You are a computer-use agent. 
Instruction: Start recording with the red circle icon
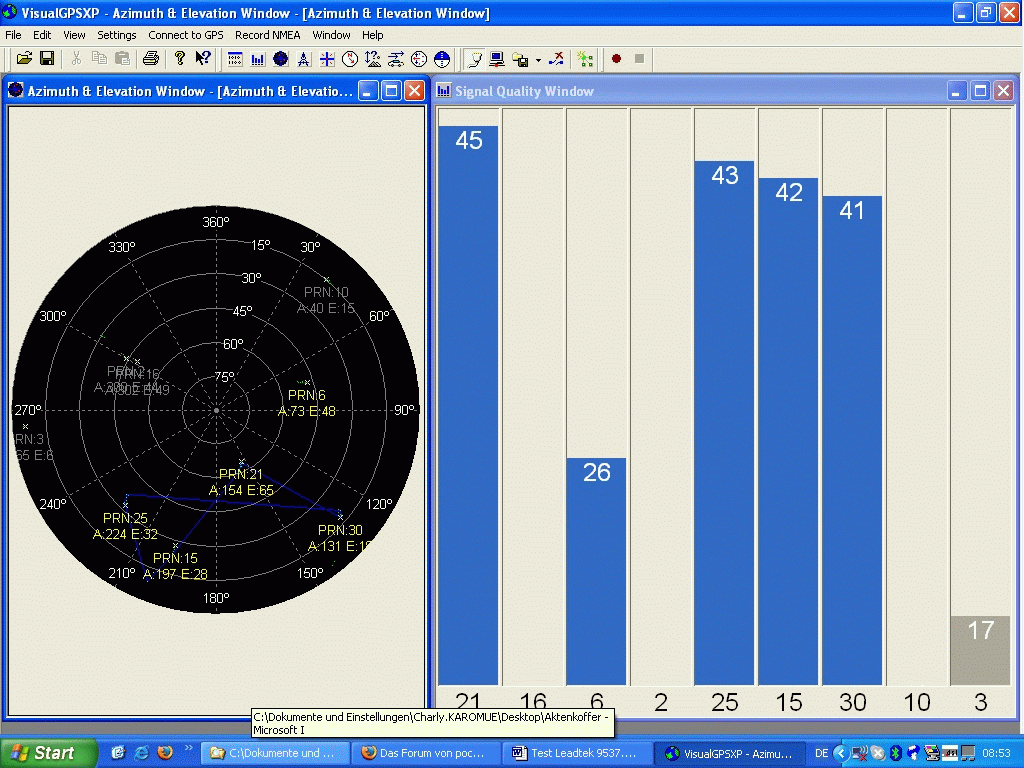tap(616, 59)
